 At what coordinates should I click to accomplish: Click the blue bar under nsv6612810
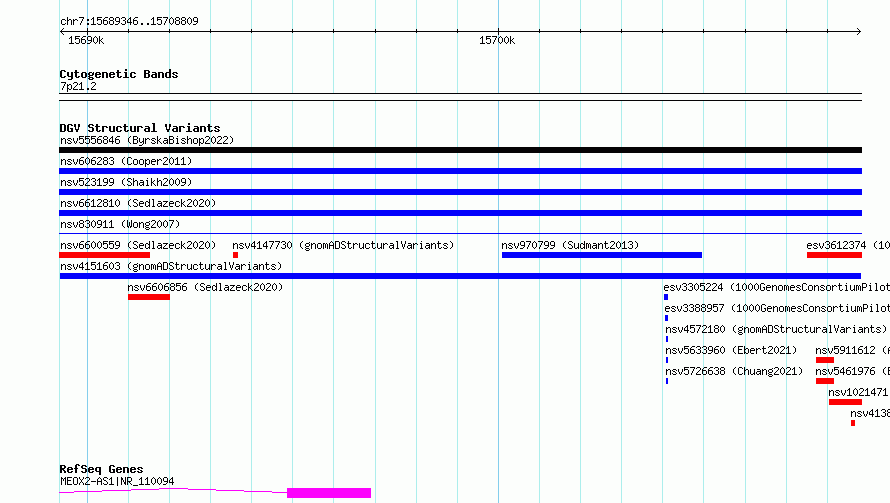coord(460,213)
